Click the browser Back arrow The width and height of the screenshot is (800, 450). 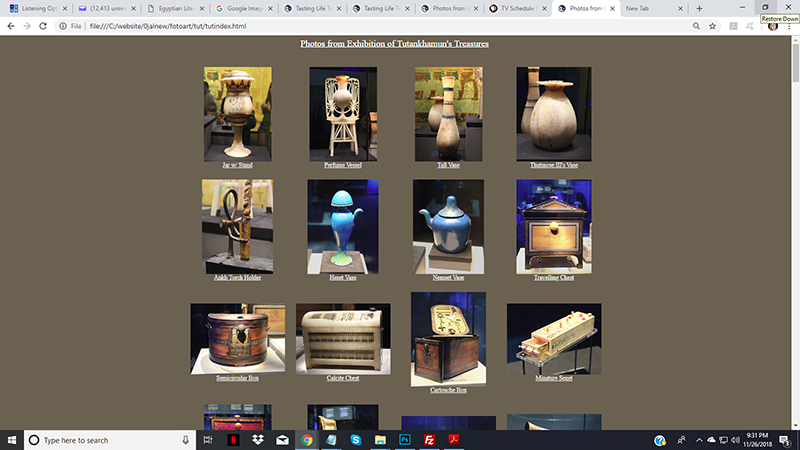9,26
